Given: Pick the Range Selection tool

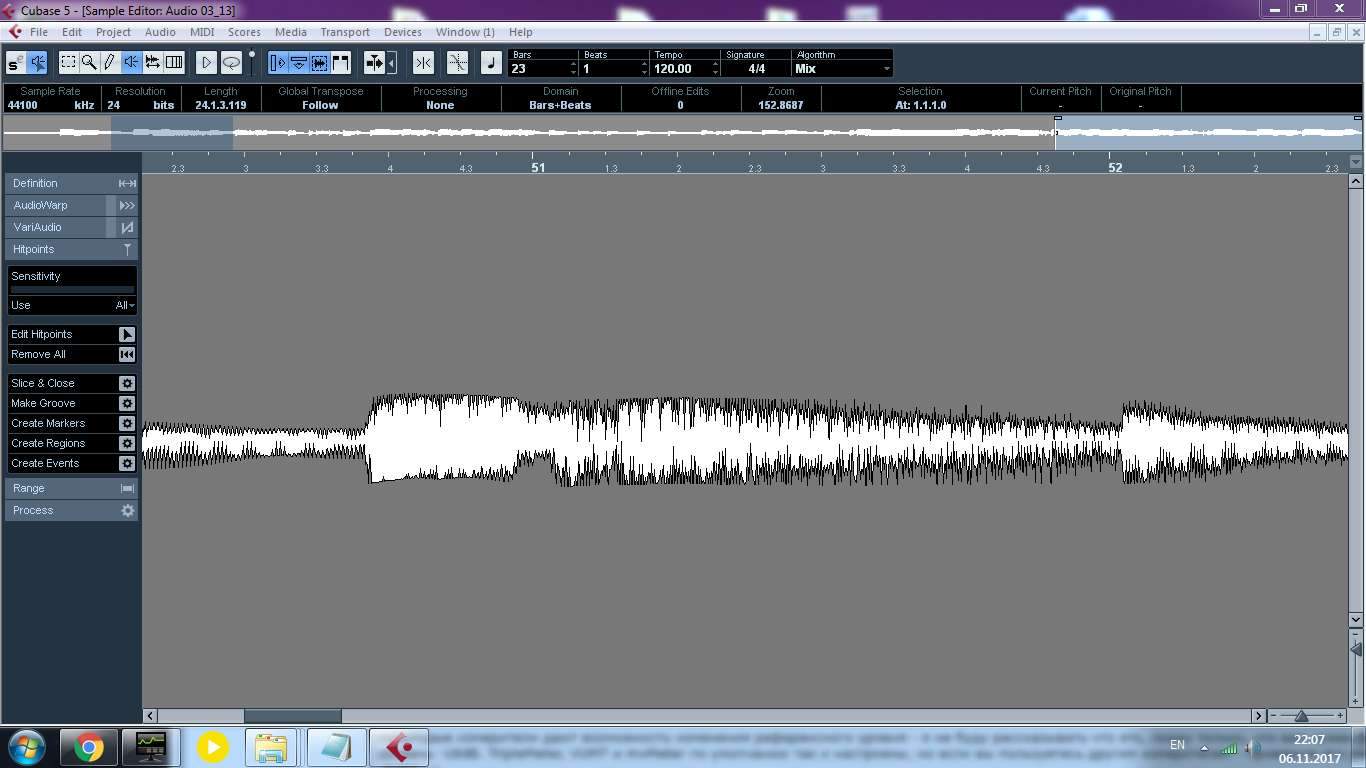Looking at the screenshot, I should (x=68, y=63).
